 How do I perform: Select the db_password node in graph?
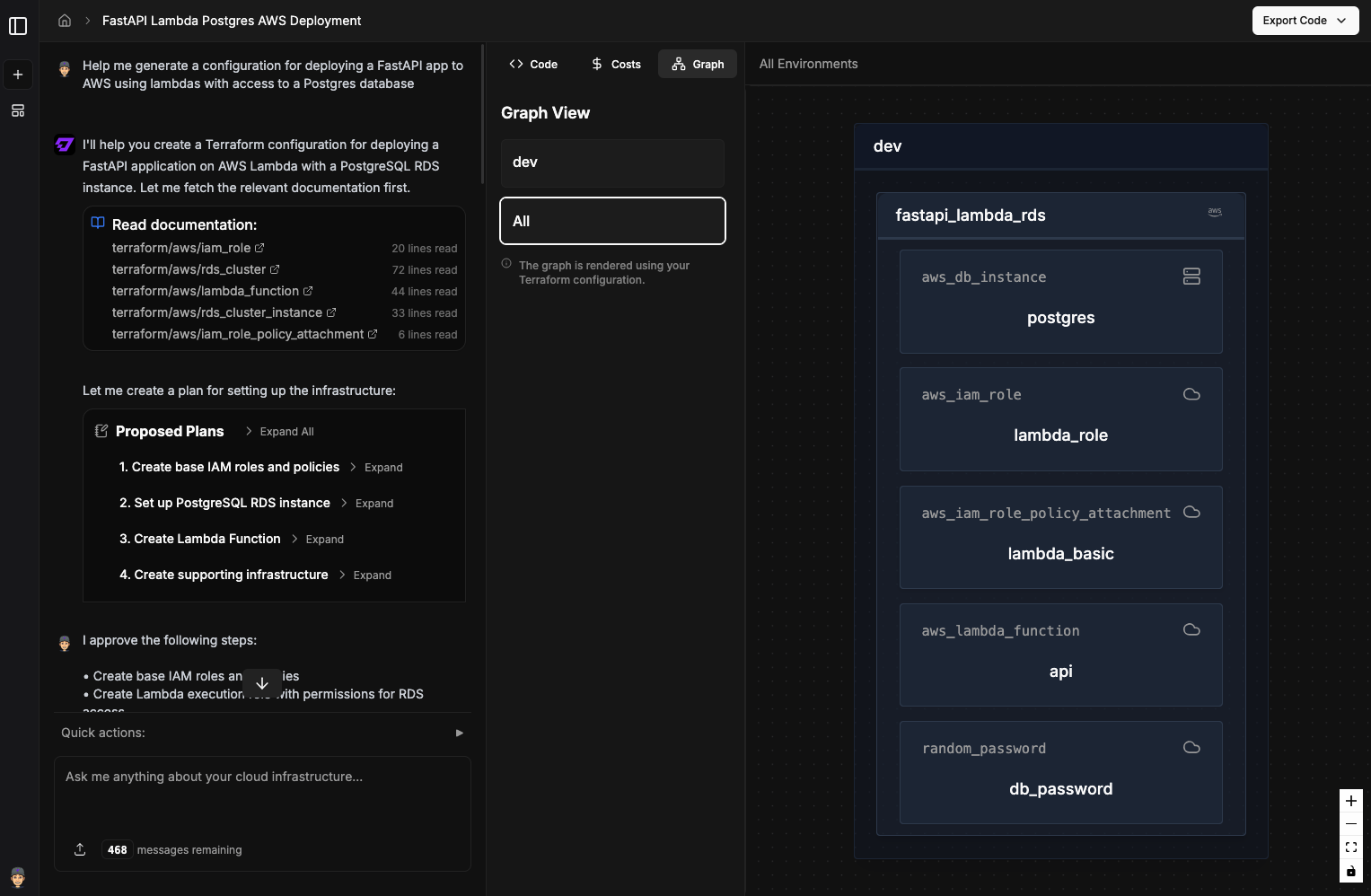1061,772
